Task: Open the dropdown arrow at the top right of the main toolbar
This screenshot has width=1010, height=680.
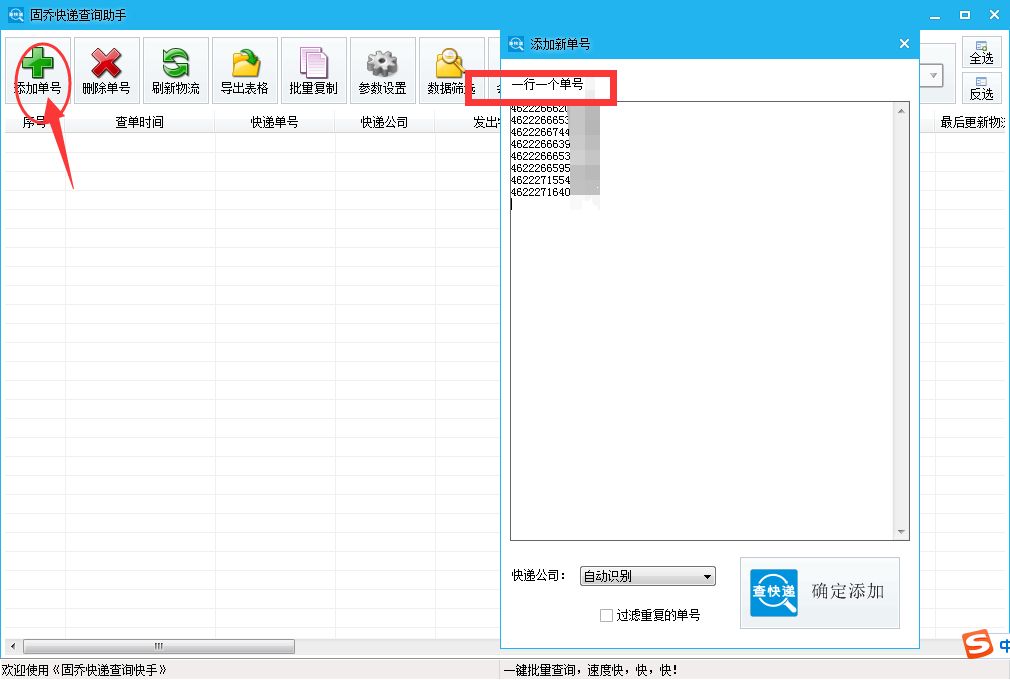Action: pyautogui.click(x=933, y=75)
